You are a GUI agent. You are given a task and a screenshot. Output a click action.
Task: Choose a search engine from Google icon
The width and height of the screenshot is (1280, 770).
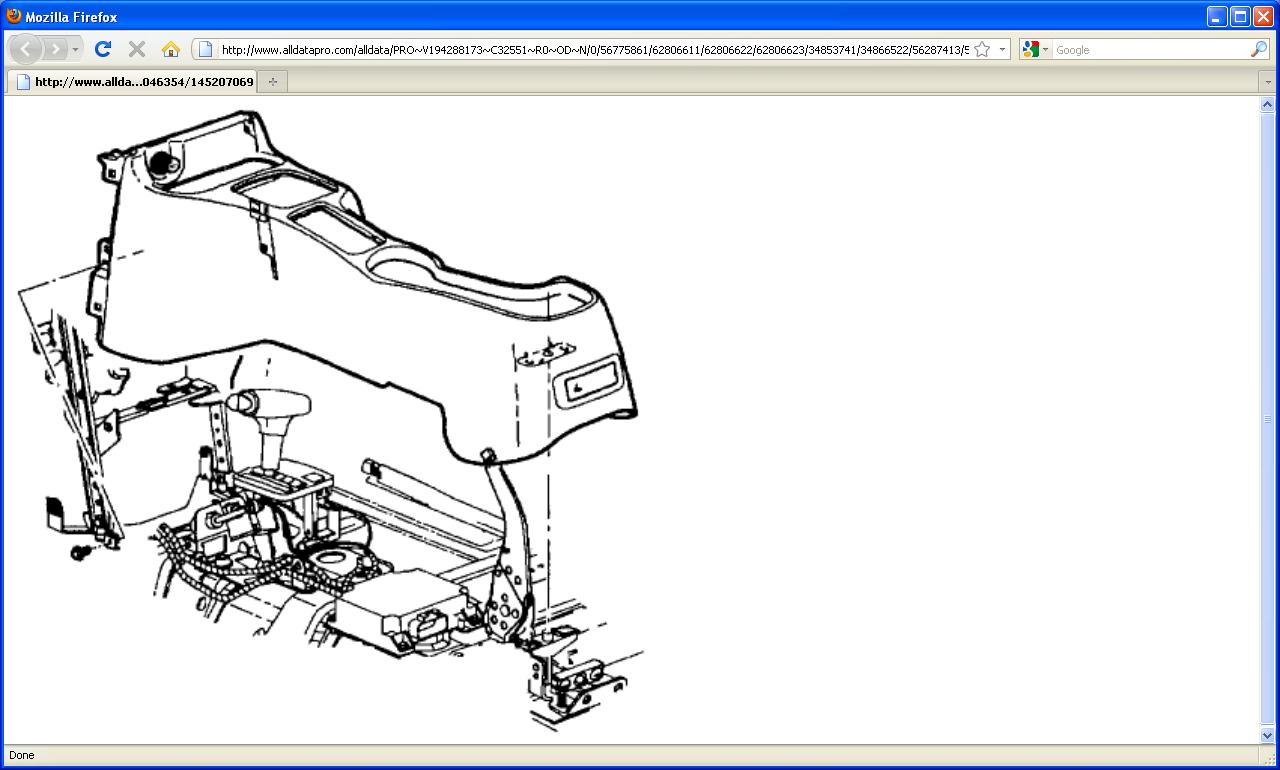pyautogui.click(x=1035, y=49)
